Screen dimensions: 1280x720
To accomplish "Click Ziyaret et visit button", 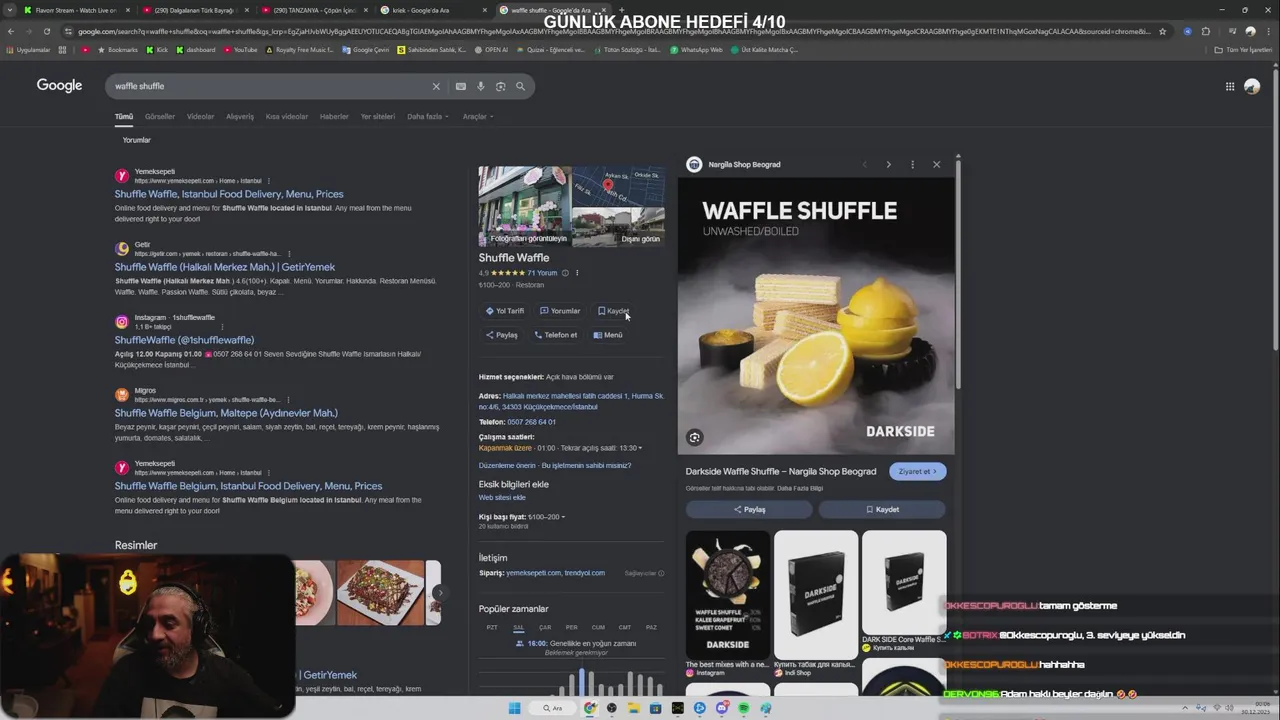I will (917, 471).
